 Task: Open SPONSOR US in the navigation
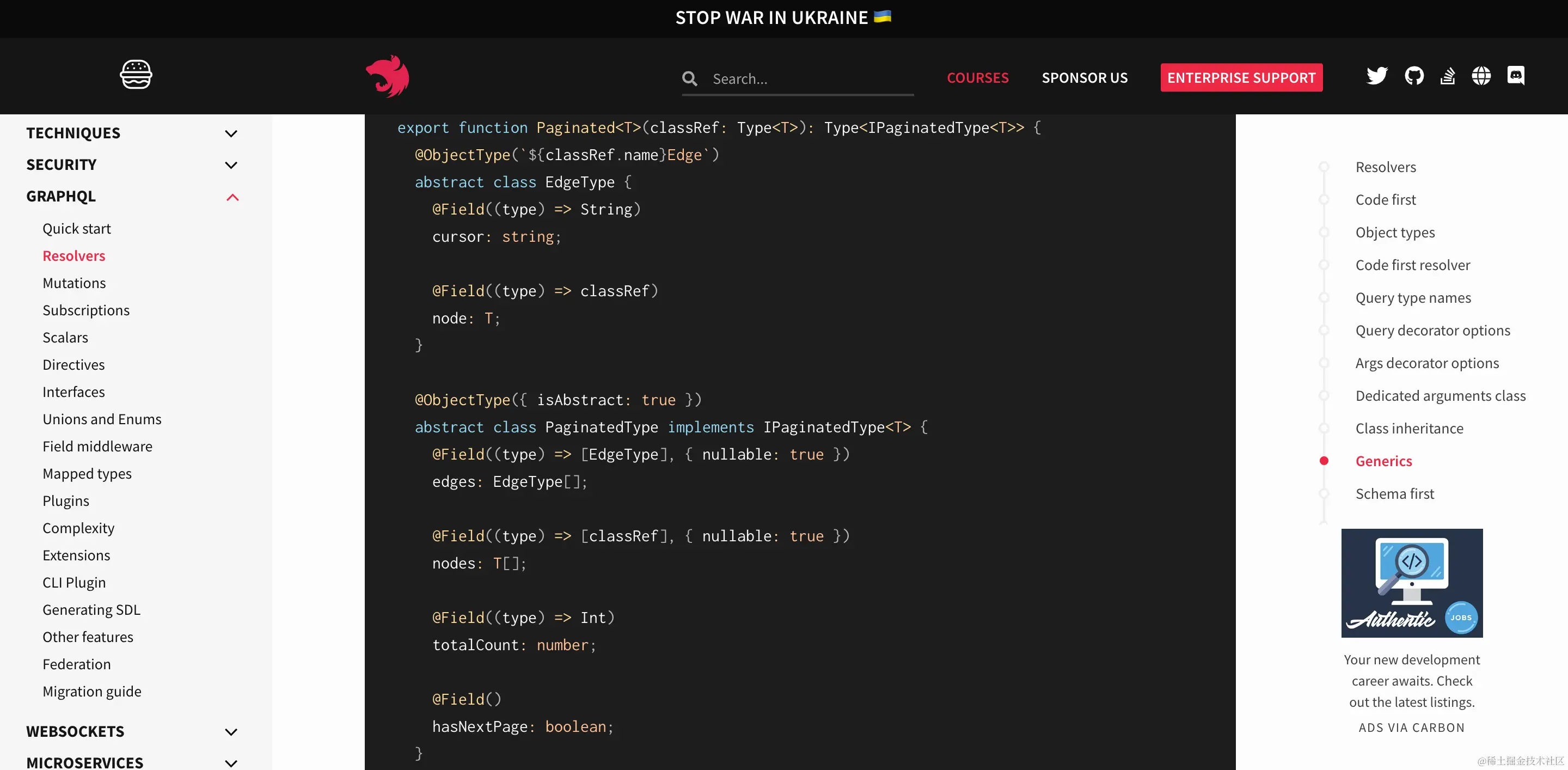pyautogui.click(x=1084, y=78)
